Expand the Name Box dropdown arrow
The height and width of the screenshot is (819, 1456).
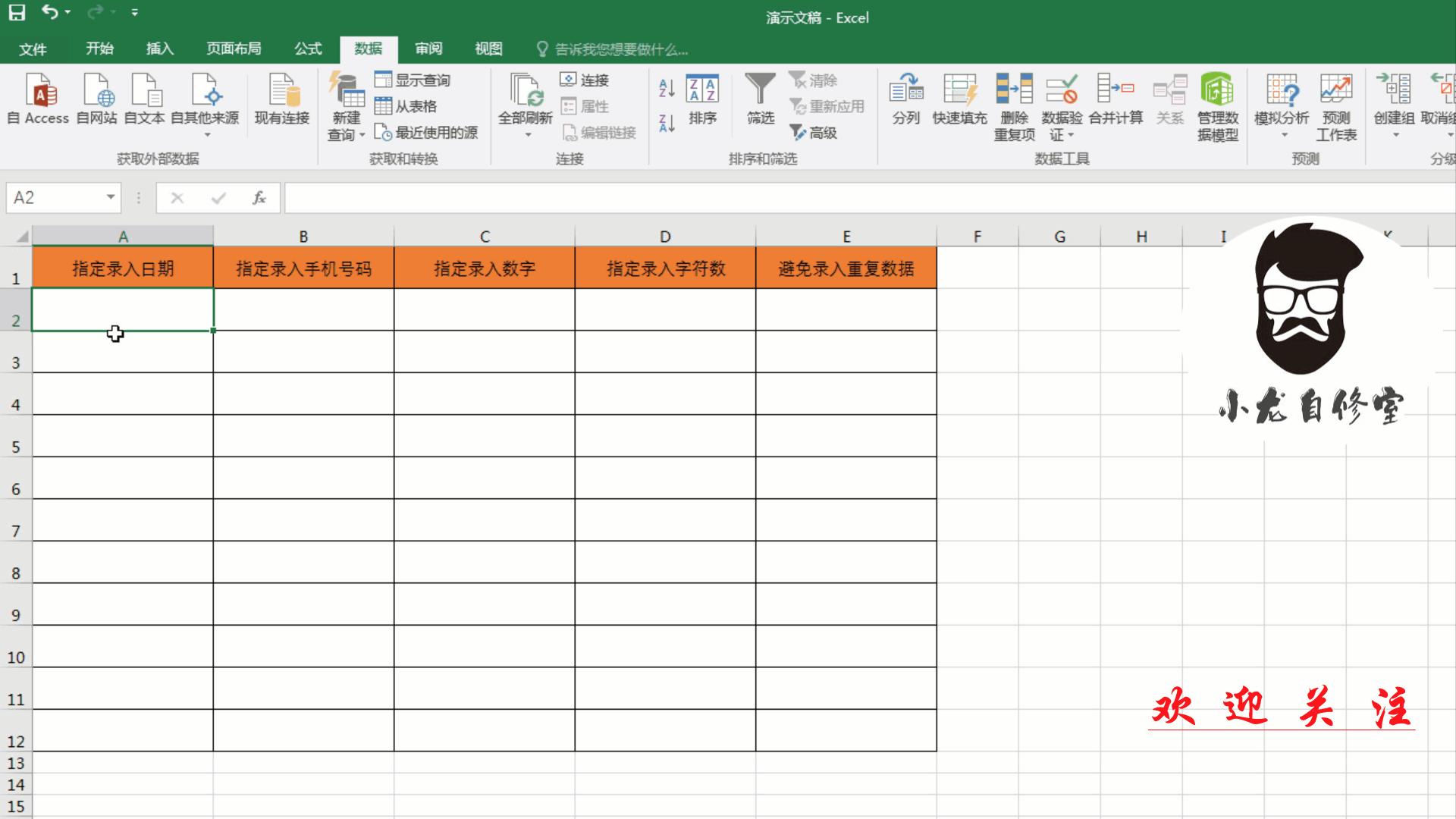(x=111, y=197)
